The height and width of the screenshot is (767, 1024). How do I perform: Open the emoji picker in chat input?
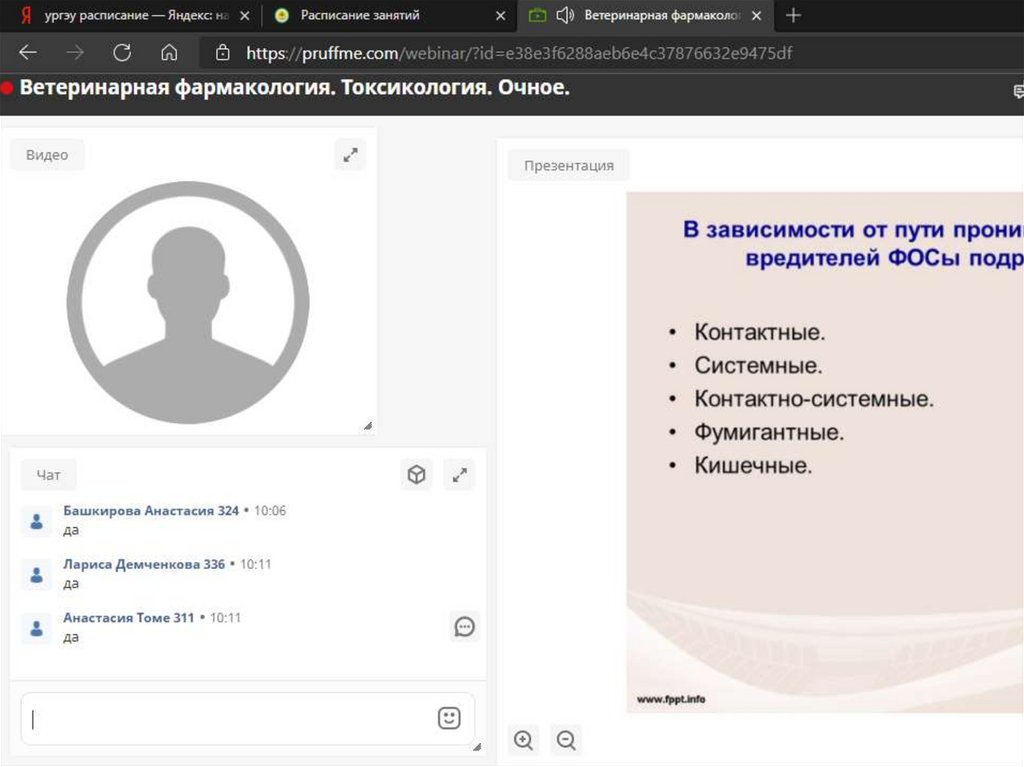pyautogui.click(x=449, y=718)
